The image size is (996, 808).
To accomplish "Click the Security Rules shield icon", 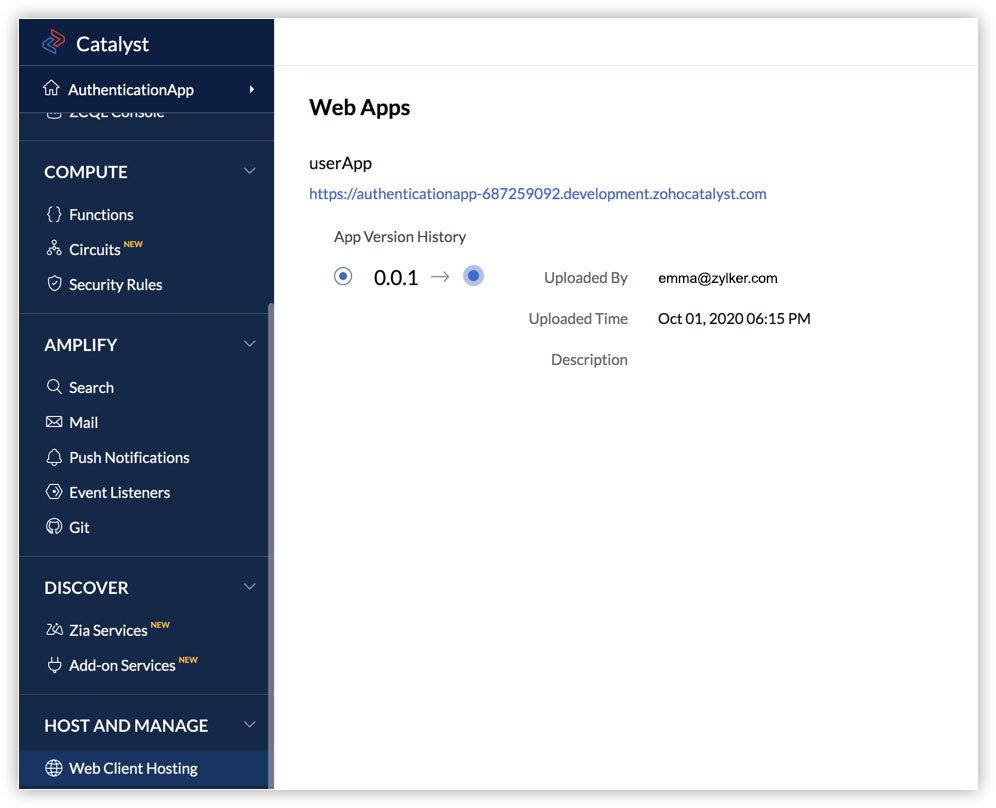I will coord(54,284).
